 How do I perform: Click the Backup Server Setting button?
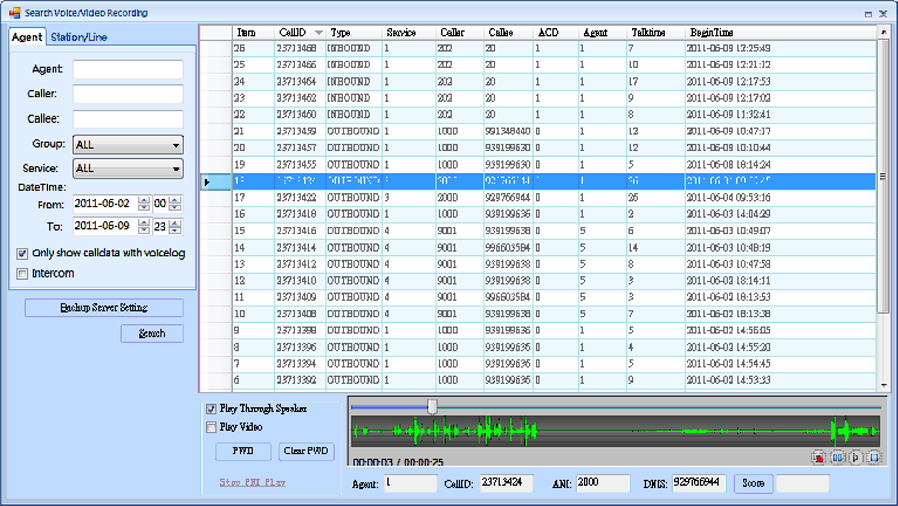click(104, 308)
